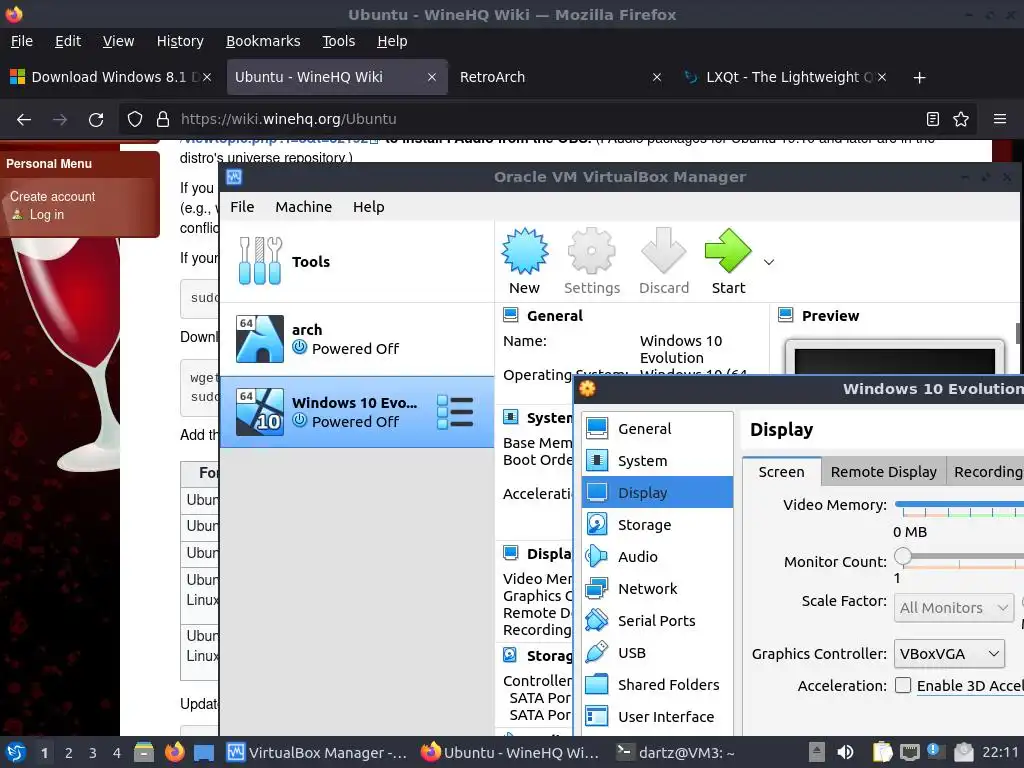Open VirtualBox Machine menu
The width and height of the screenshot is (1024, 768).
point(304,206)
